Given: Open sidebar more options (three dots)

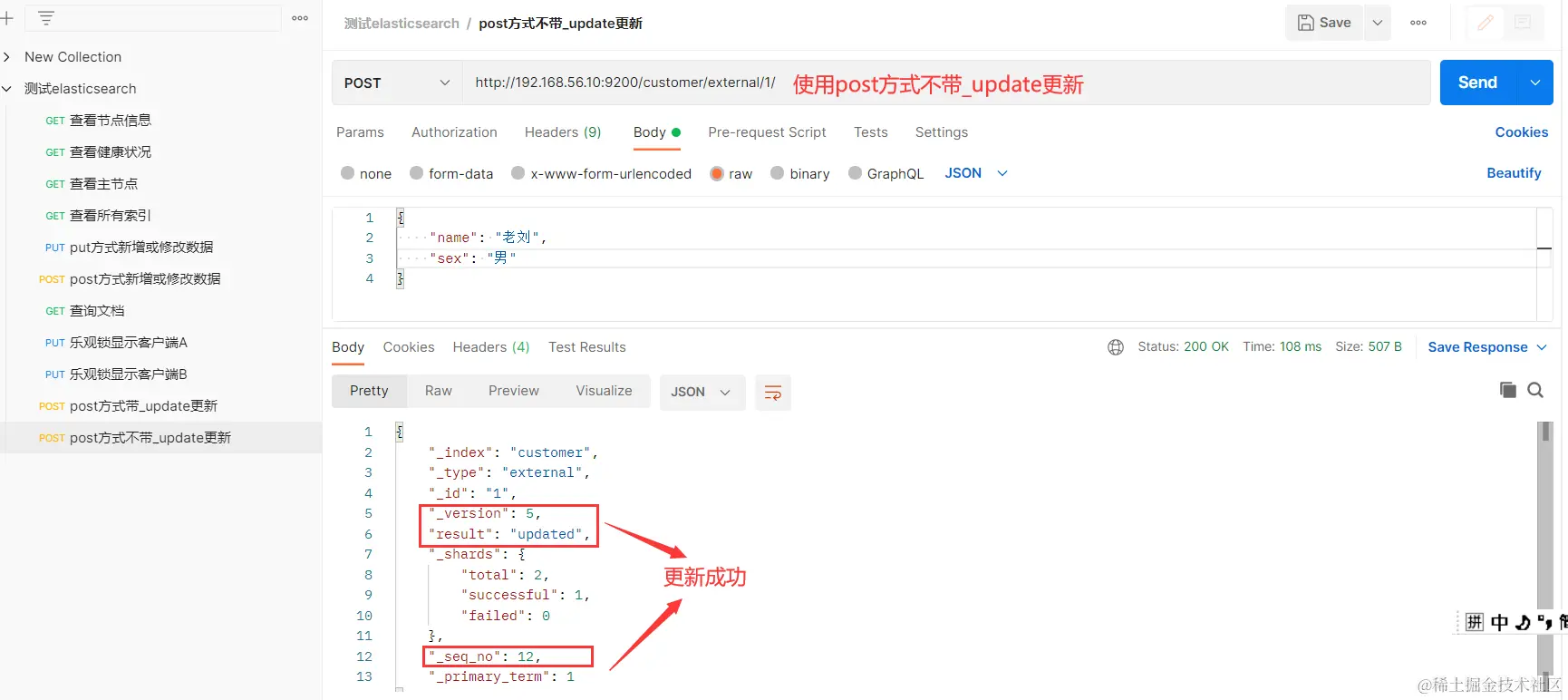Looking at the screenshot, I should [x=300, y=18].
